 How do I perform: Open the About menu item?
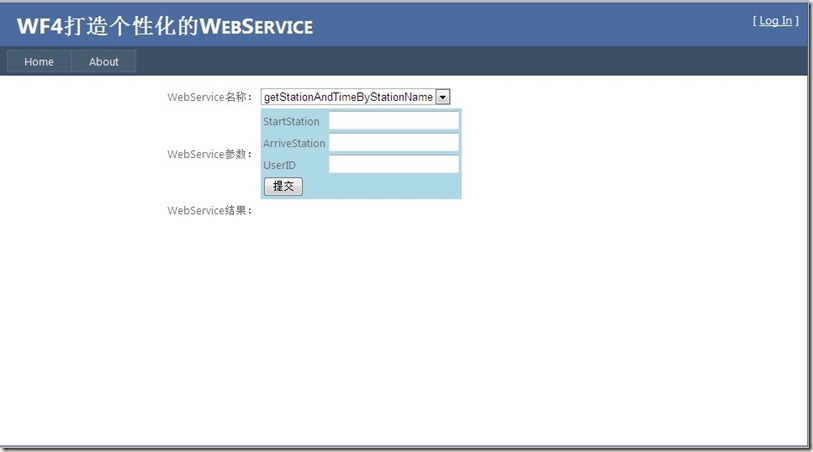pyautogui.click(x=104, y=61)
